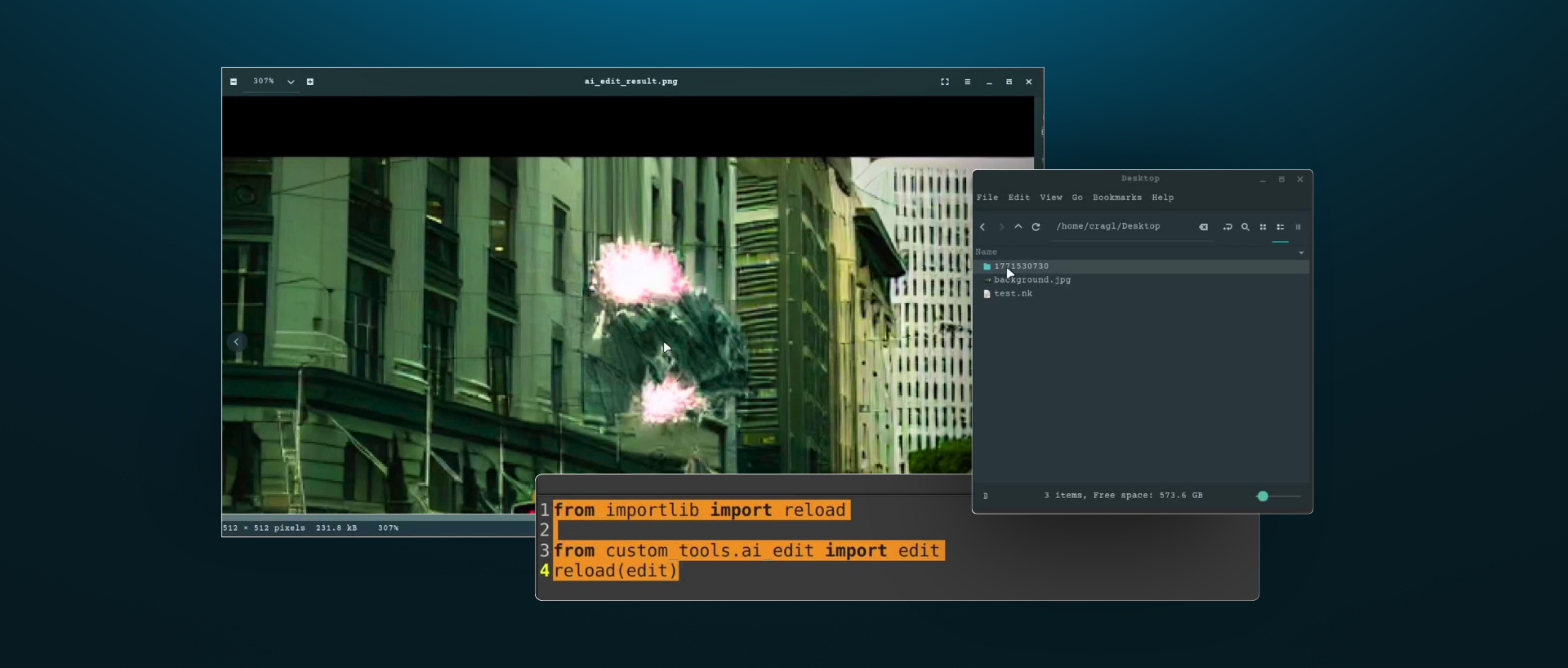Click the items and free space status
The height and width of the screenshot is (668, 1568).
tap(1123, 496)
